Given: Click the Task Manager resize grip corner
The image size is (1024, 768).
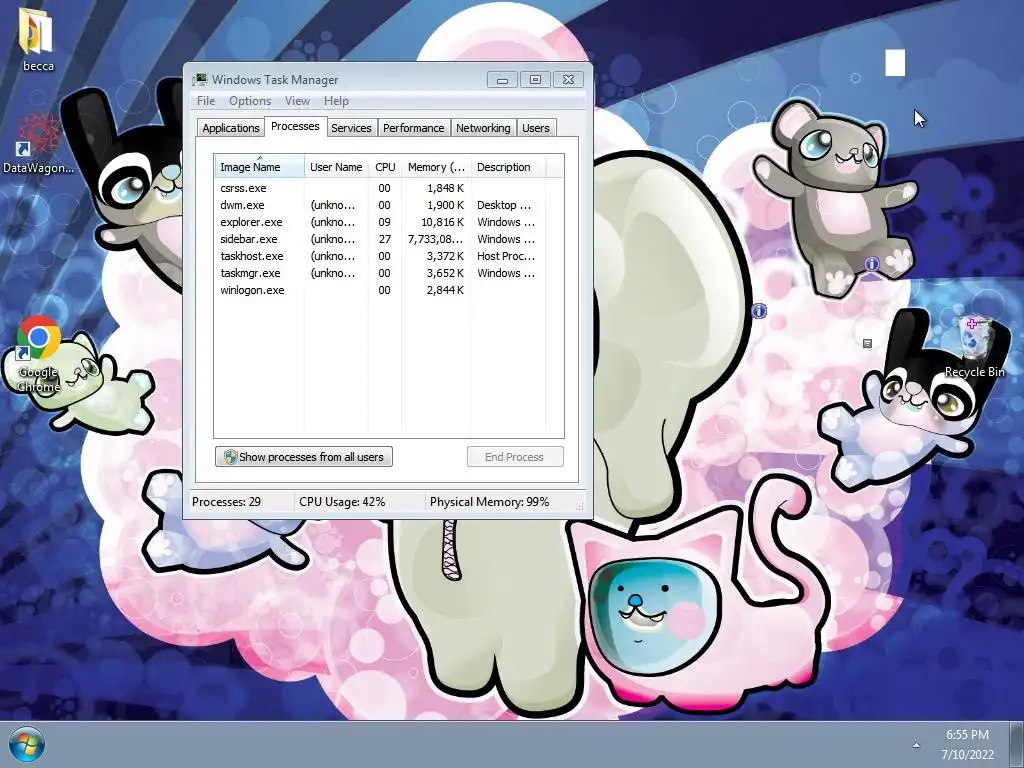Looking at the screenshot, I should 579,506.
